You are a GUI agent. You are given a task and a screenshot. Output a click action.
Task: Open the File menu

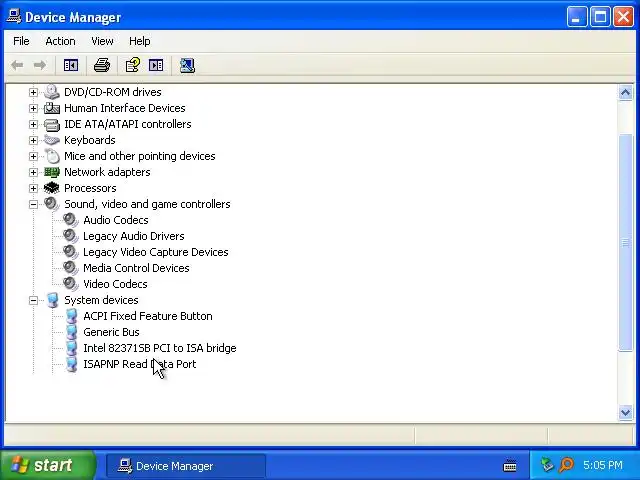click(21, 41)
